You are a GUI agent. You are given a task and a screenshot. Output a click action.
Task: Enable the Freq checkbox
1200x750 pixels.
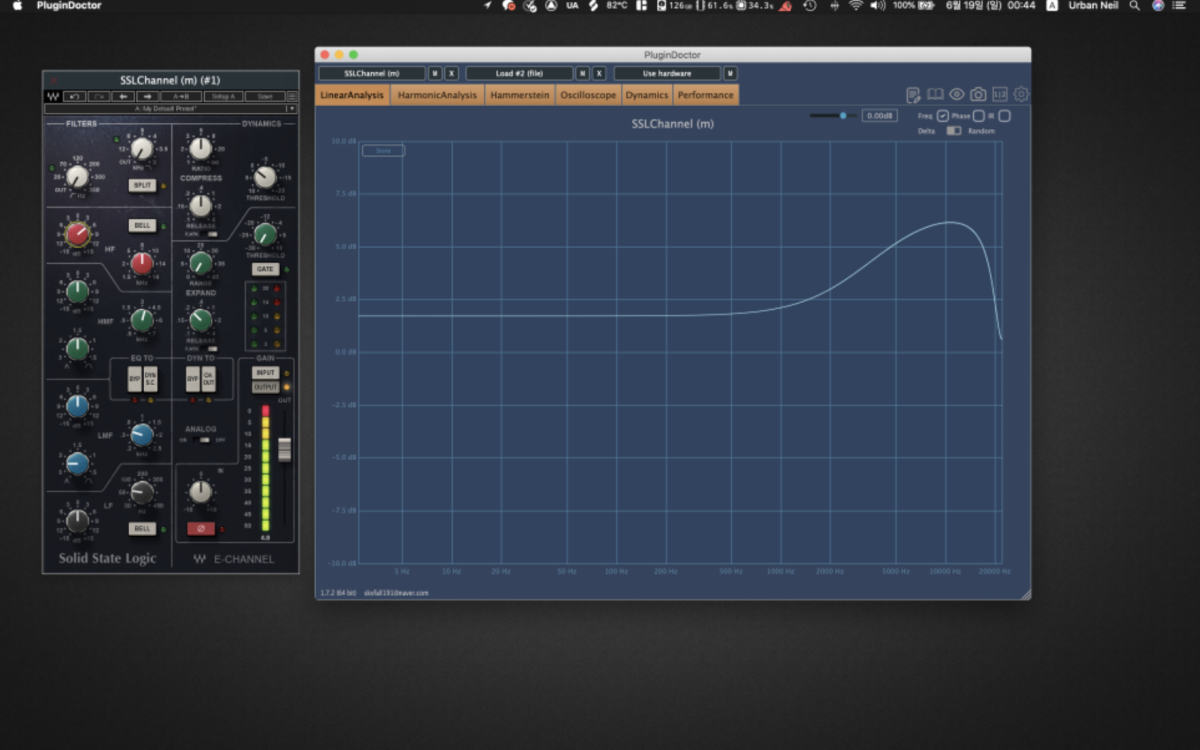click(942, 116)
